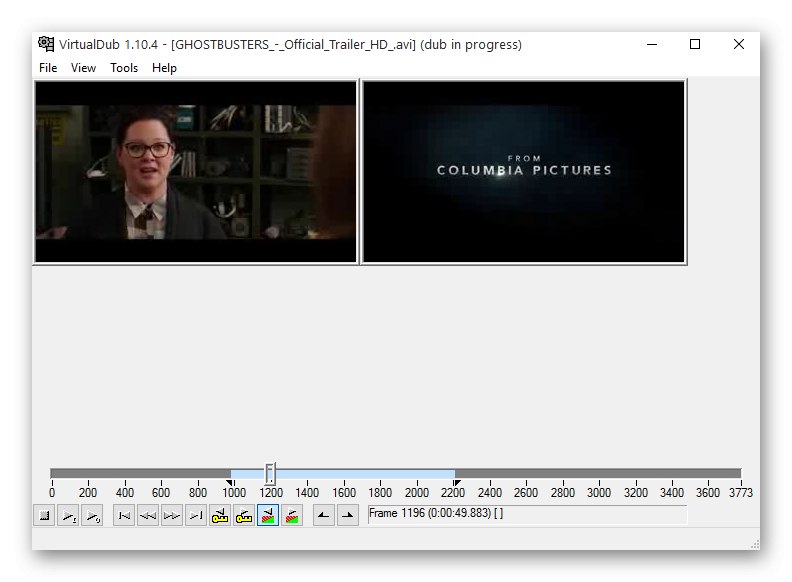This screenshot has height=582, width=792.
Task: Go to previous key frame icon
Action: (x=220, y=516)
